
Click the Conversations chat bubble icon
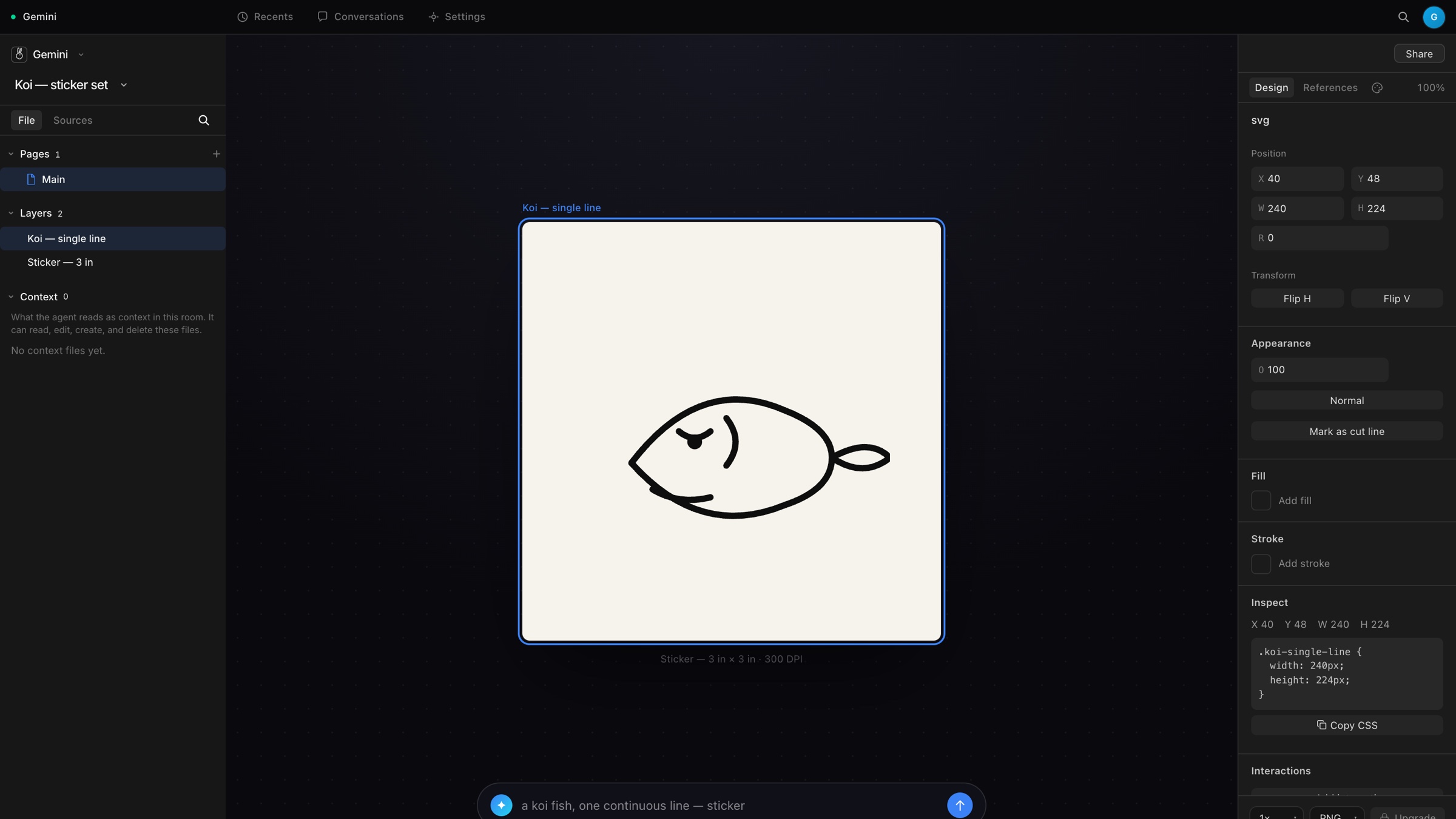coord(323,16)
